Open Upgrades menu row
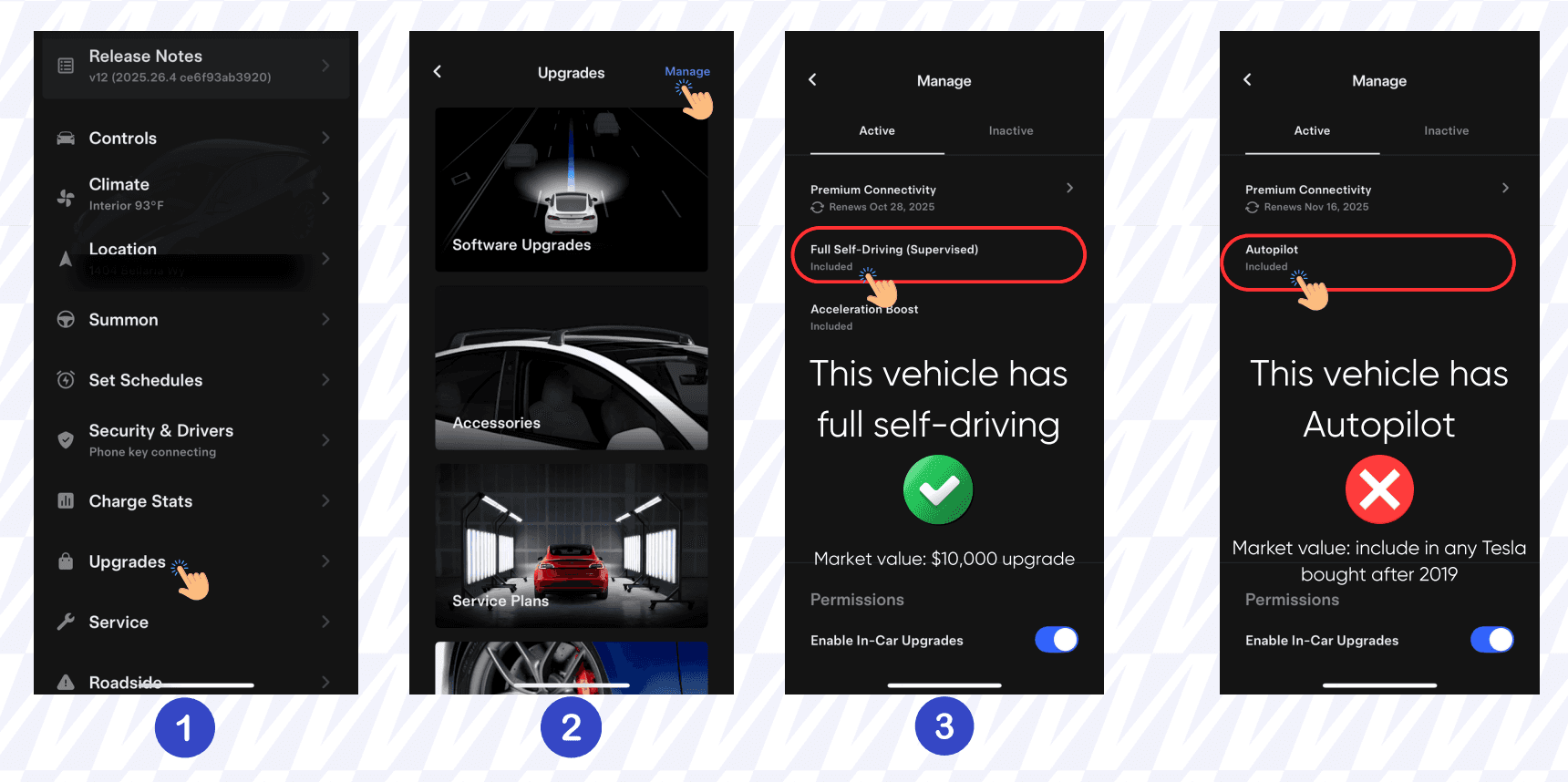The image size is (1568, 782). (x=196, y=561)
